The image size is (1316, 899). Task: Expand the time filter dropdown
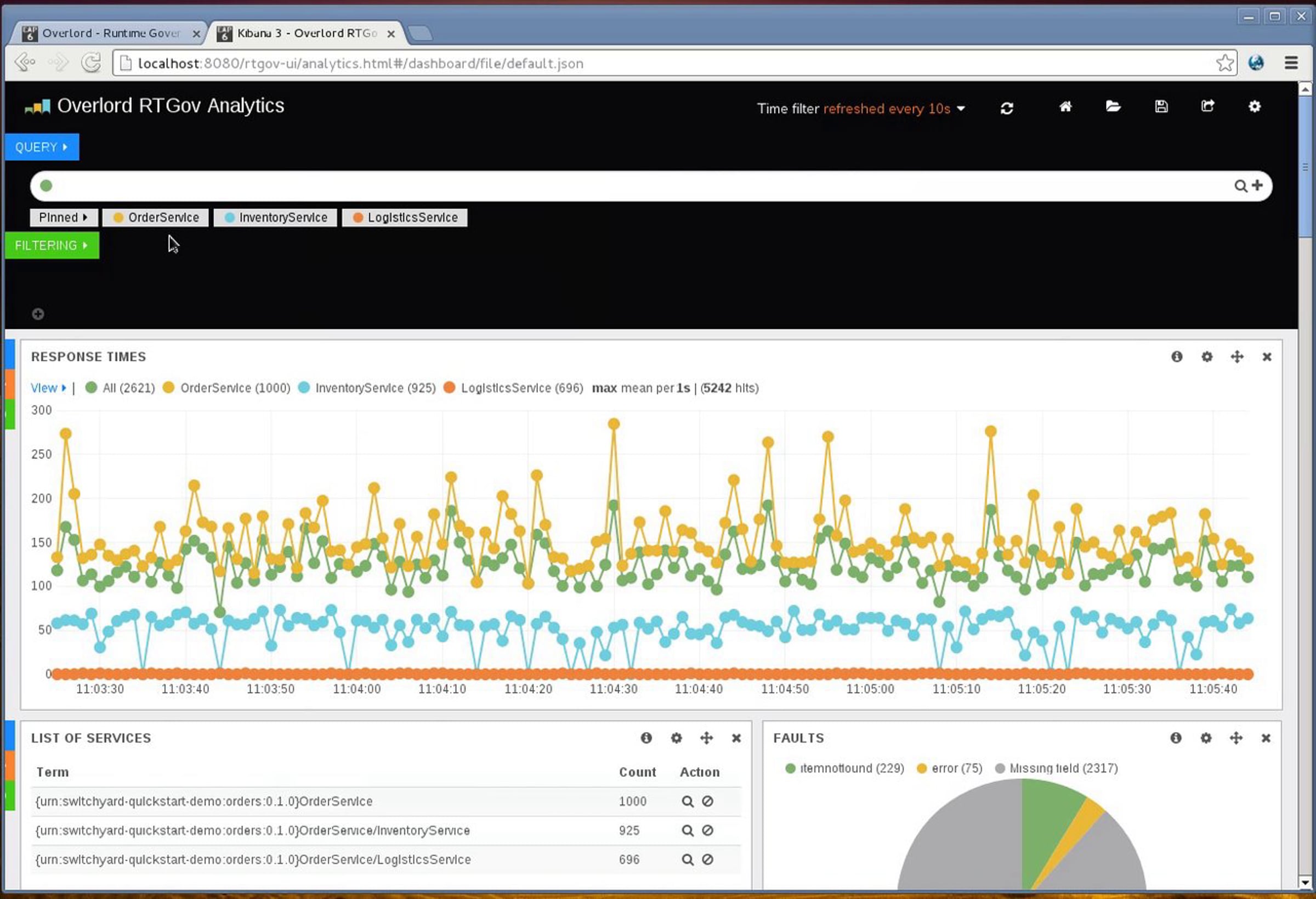pos(861,109)
